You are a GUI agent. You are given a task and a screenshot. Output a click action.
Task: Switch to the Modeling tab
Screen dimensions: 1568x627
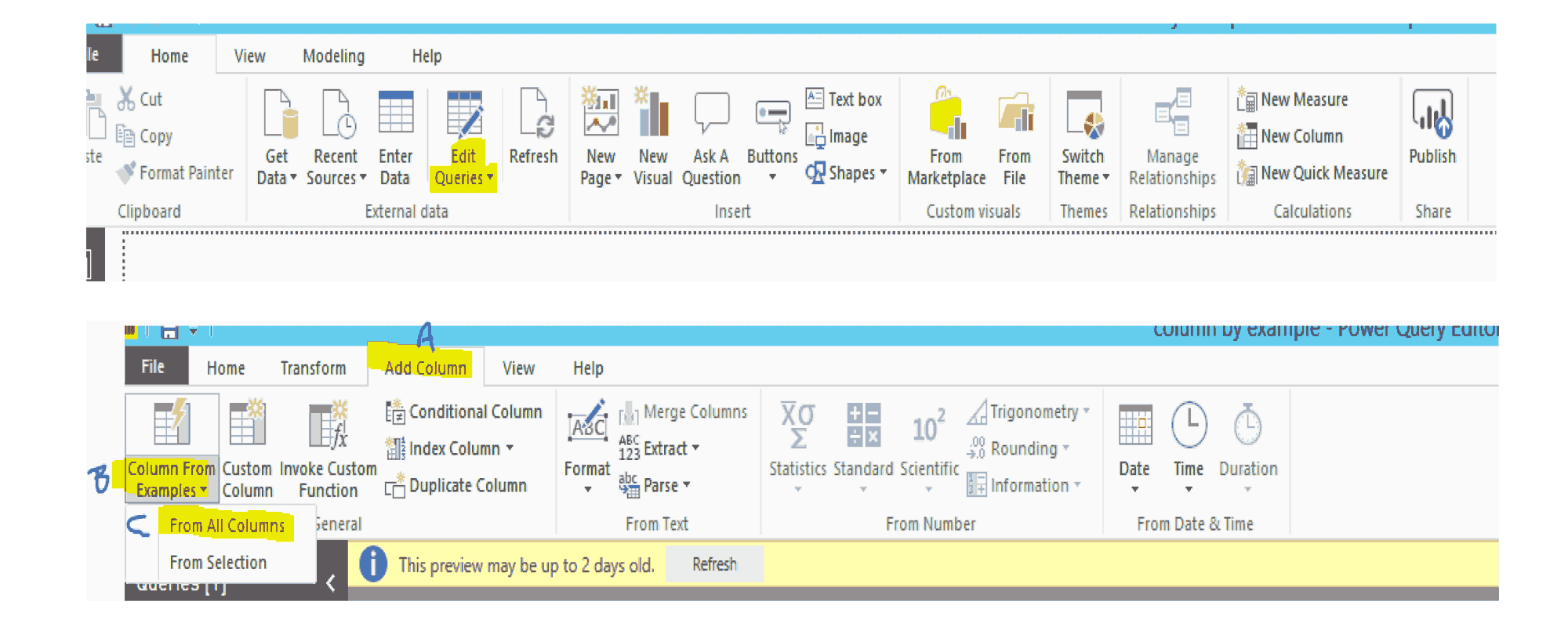tap(333, 56)
